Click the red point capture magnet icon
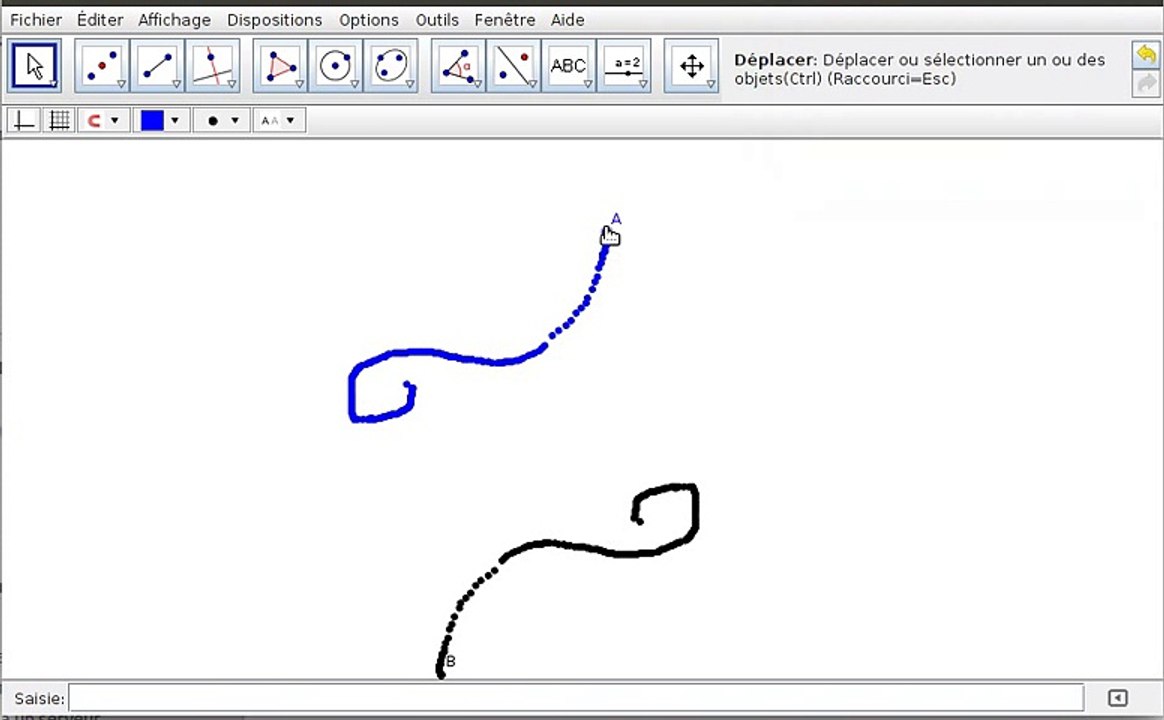This screenshot has height=720, width=1164. (94, 120)
